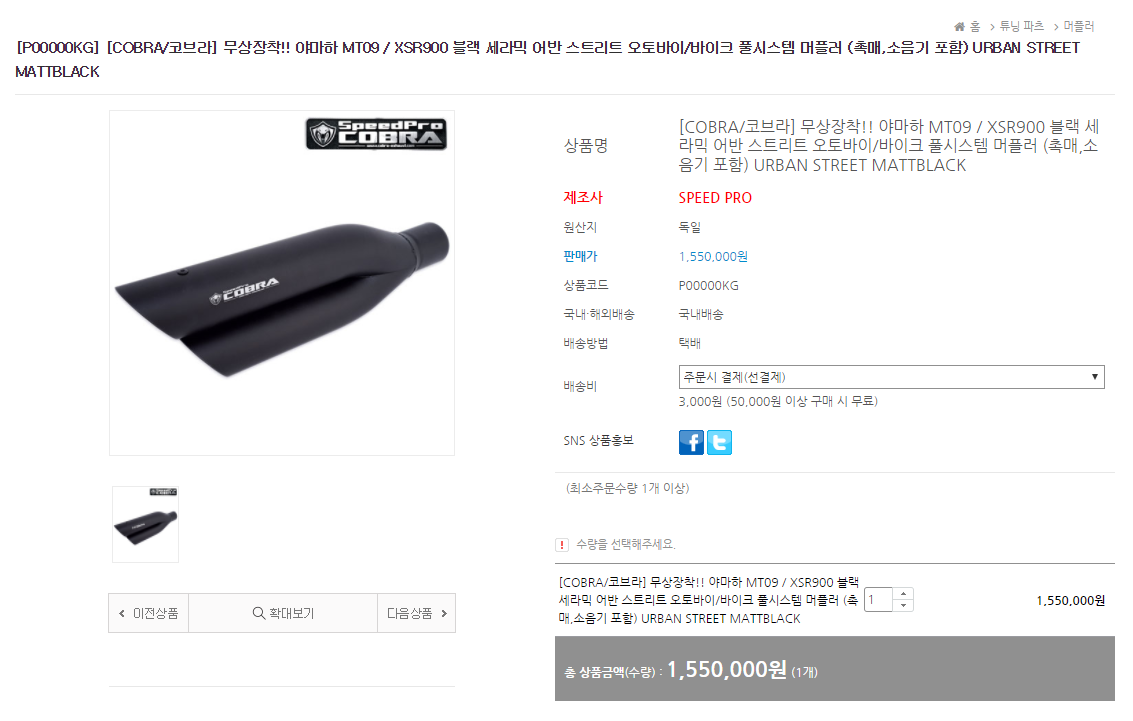
Task: Click the left chevron of 이전상품
Action: (121, 613)
